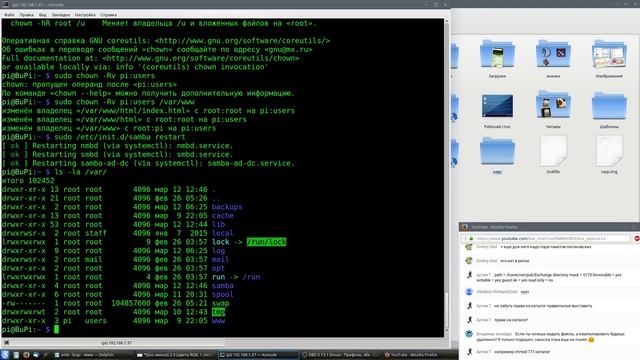The width and height of the screenshot is (640, 360).
Task: Click the Firefox quick-launch icon in taskbar
Action: click(26, 355)
